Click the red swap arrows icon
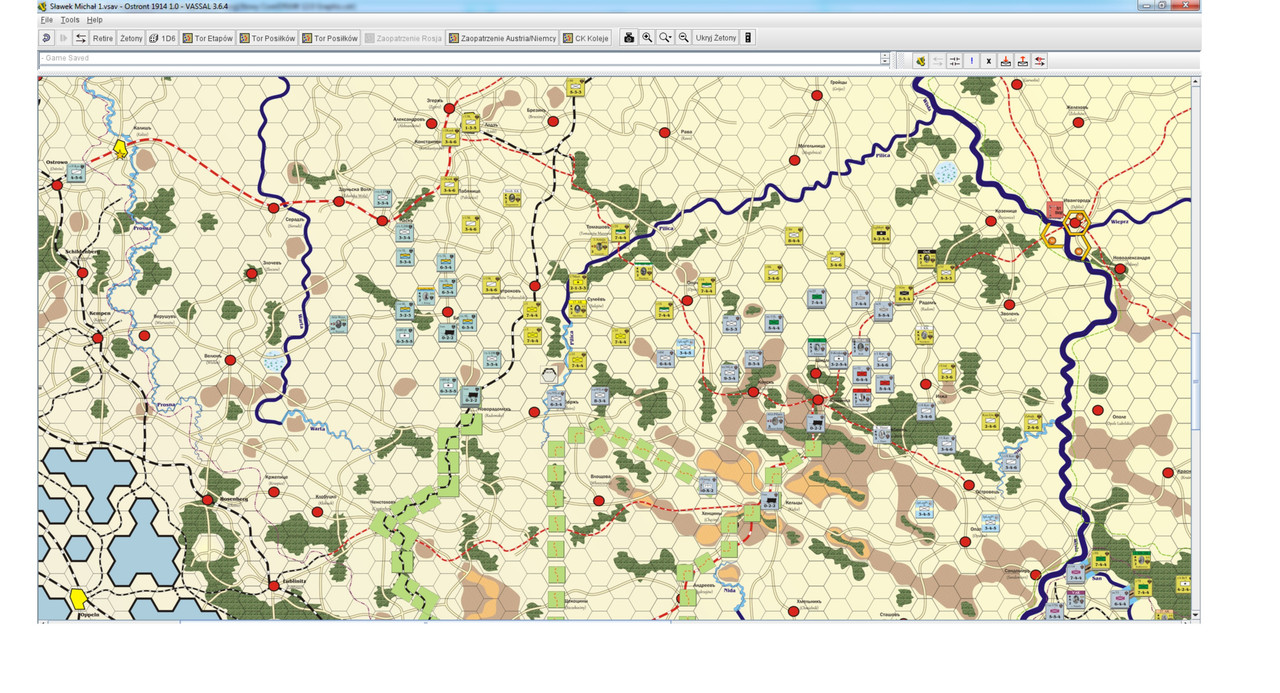The image size is (1280, 693). 1040,61
